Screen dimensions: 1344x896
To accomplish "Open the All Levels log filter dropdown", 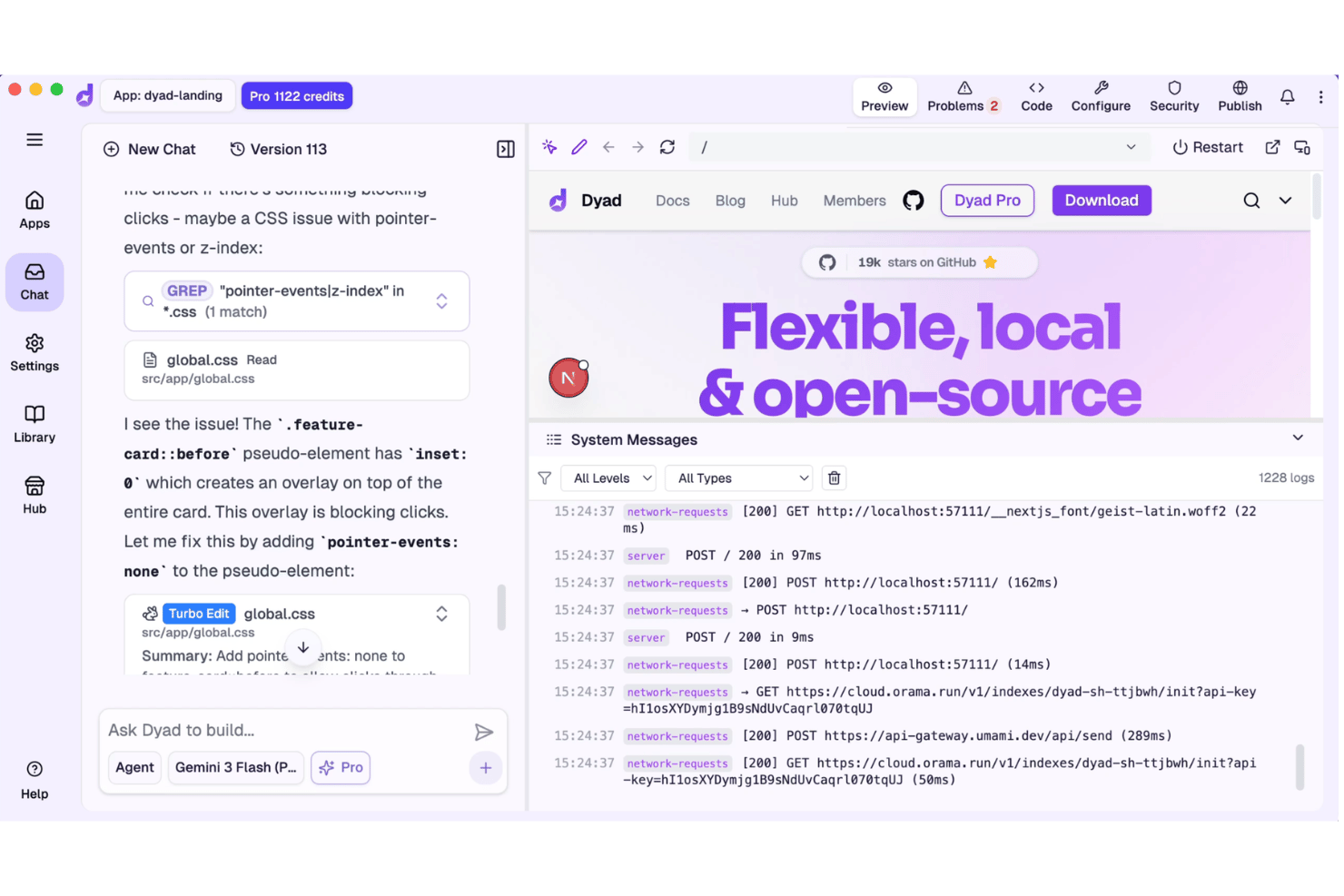I will click(608, 478).
